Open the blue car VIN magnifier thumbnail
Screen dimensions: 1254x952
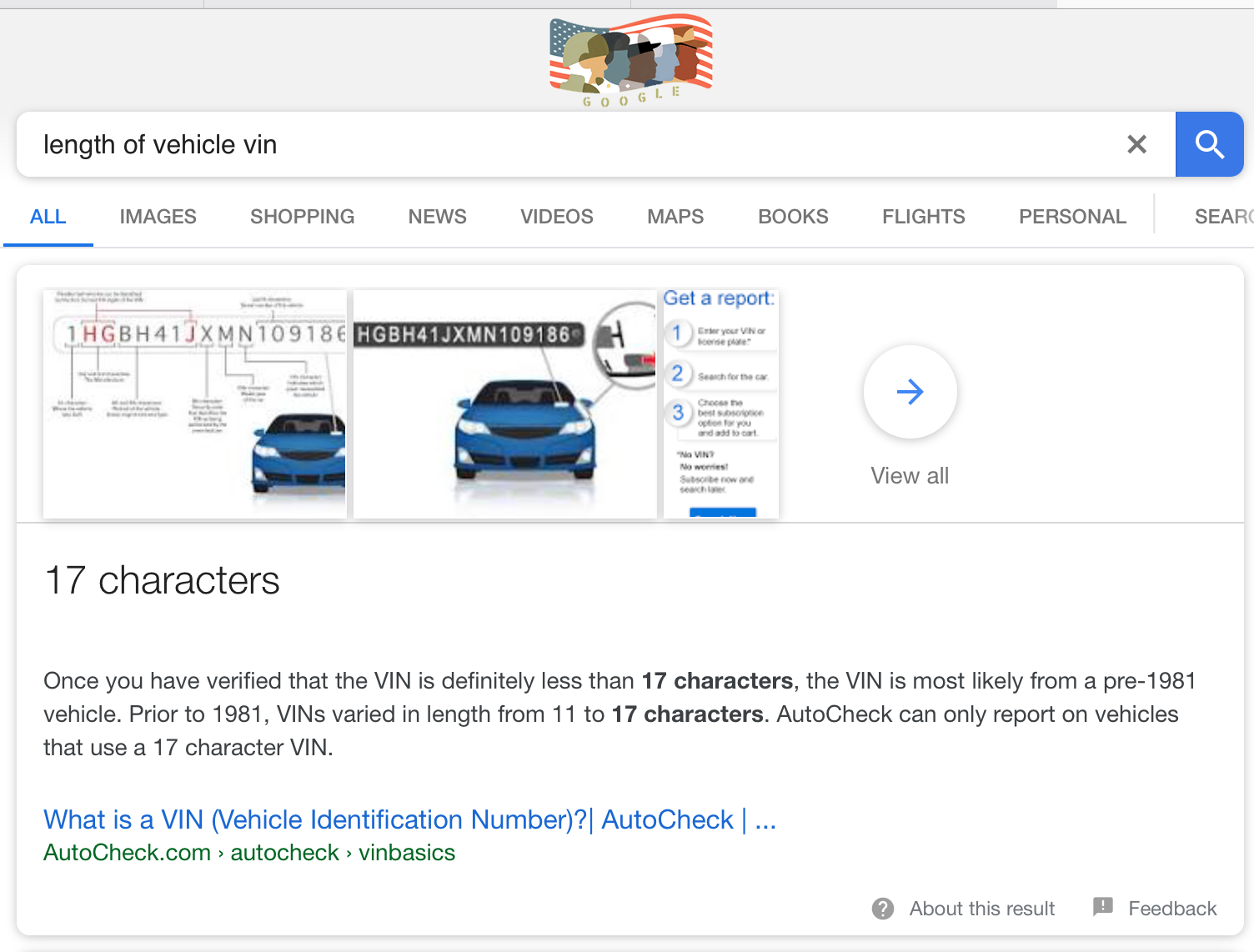pyautogui.click(x=505, y=403)
